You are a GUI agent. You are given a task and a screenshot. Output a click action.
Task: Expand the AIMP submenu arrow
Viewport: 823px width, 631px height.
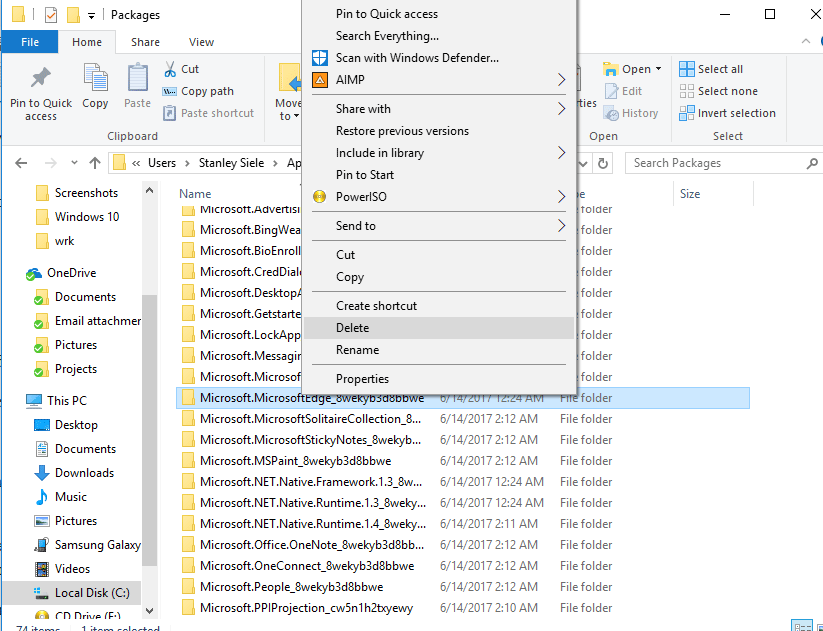tap(561, 80)
